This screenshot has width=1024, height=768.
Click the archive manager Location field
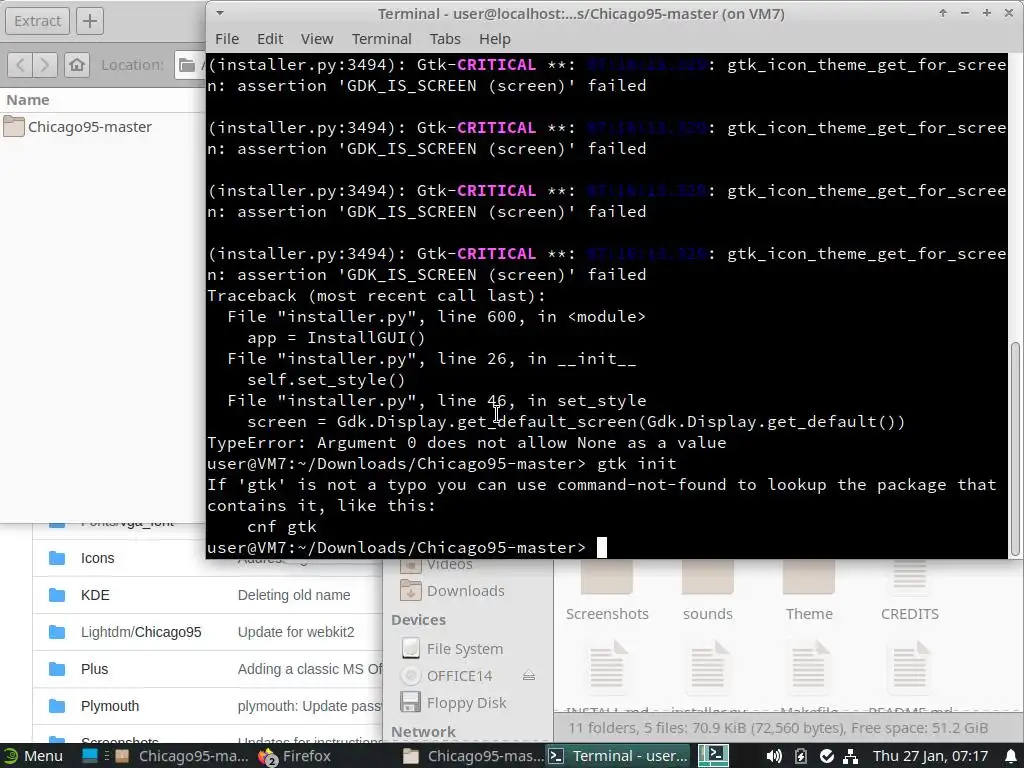point(190,65)
